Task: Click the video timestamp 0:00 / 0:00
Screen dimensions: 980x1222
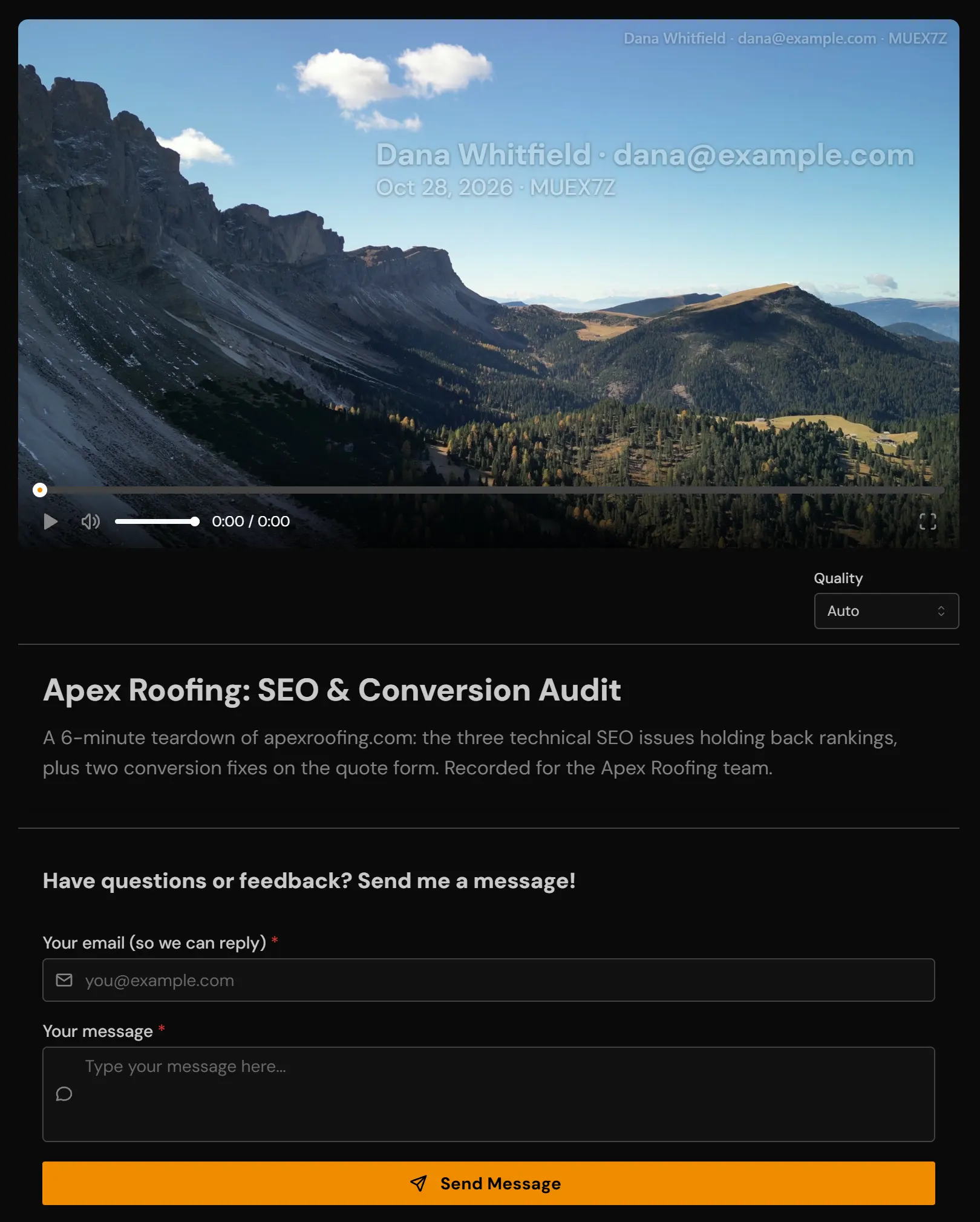Action: coord(251,521)
